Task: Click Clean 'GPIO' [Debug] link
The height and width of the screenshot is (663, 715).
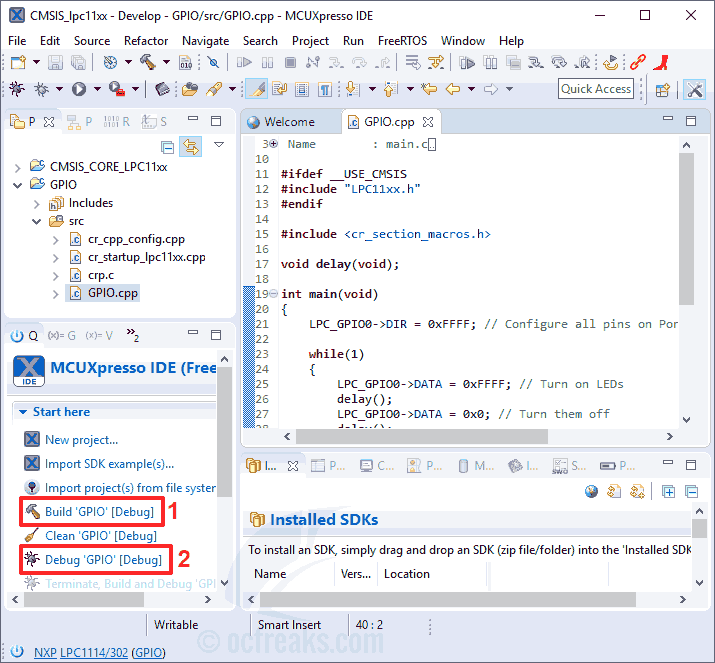Action: [101, 536]
